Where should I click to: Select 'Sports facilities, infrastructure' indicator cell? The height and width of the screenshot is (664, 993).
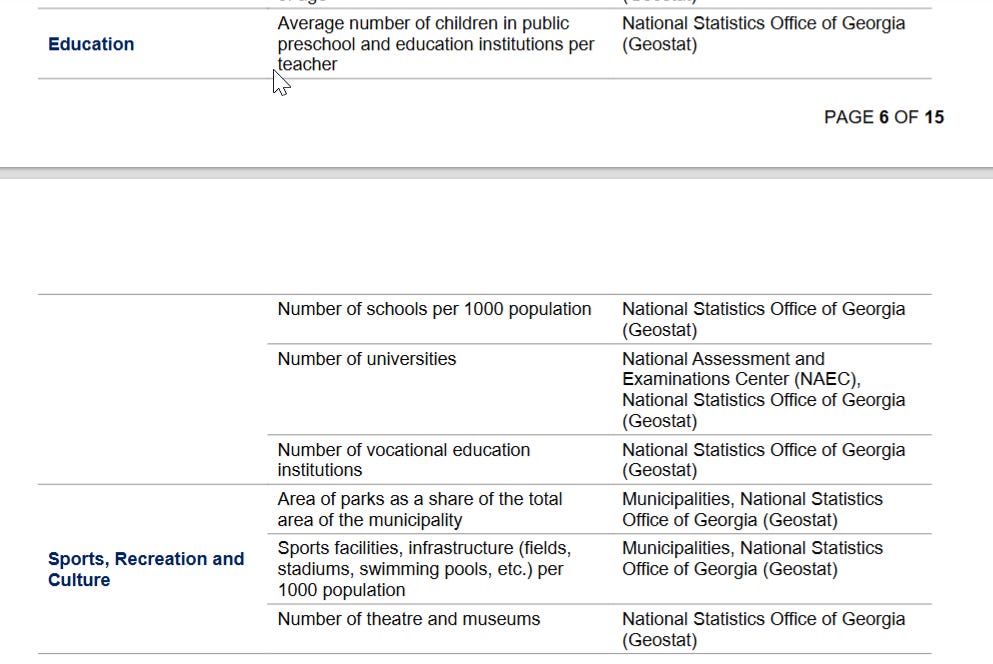pyautogui.click(x=424, y=569)
